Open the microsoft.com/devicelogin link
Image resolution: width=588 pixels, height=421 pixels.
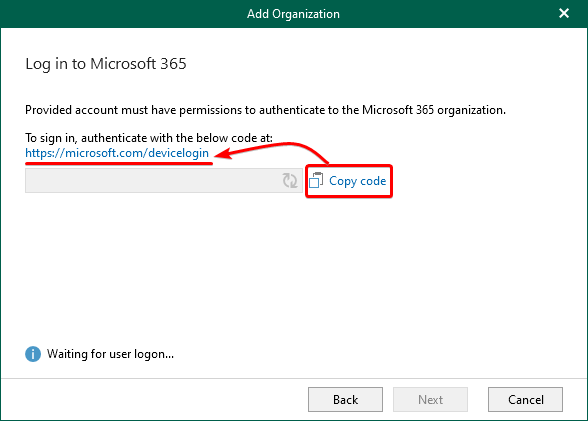point(117,153)
